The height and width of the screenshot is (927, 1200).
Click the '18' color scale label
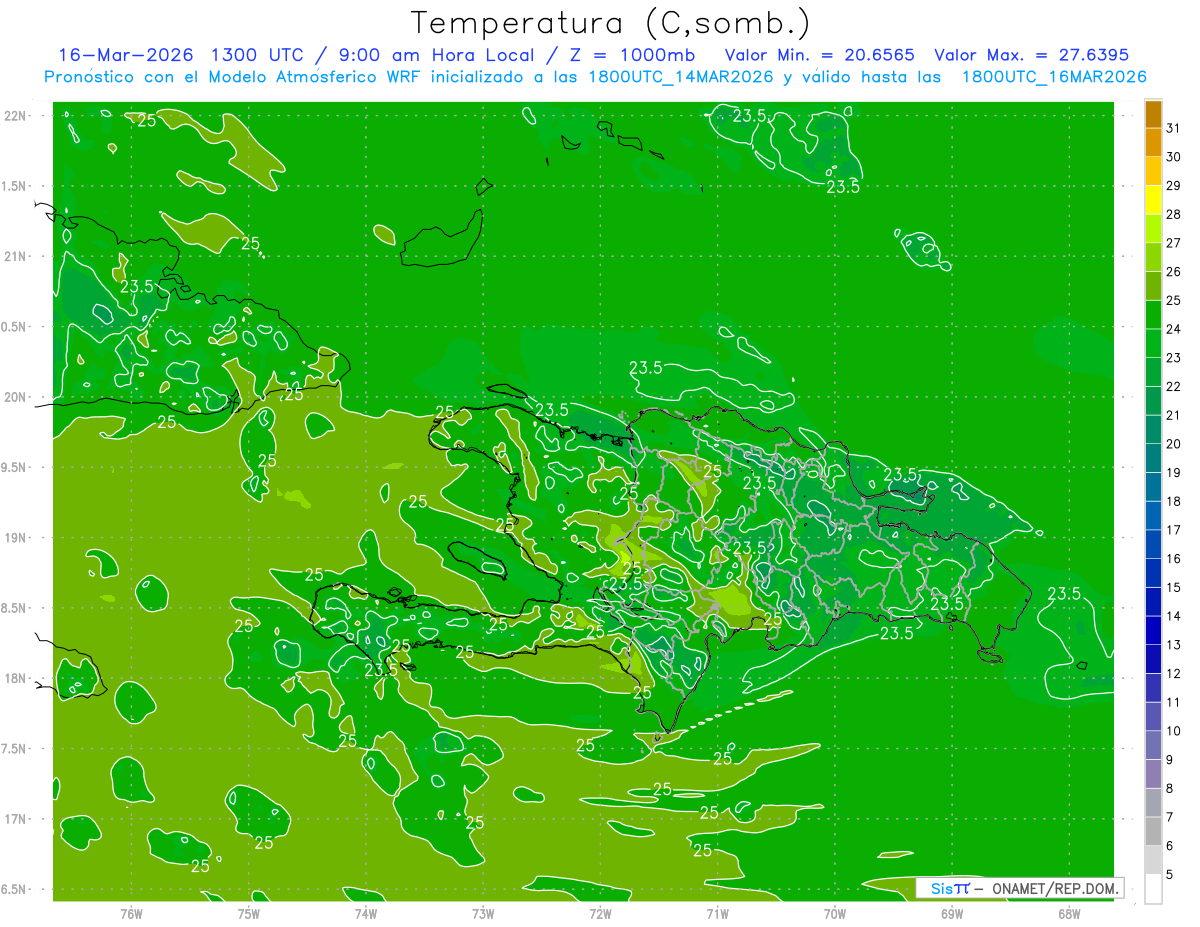click(1174, 501)
